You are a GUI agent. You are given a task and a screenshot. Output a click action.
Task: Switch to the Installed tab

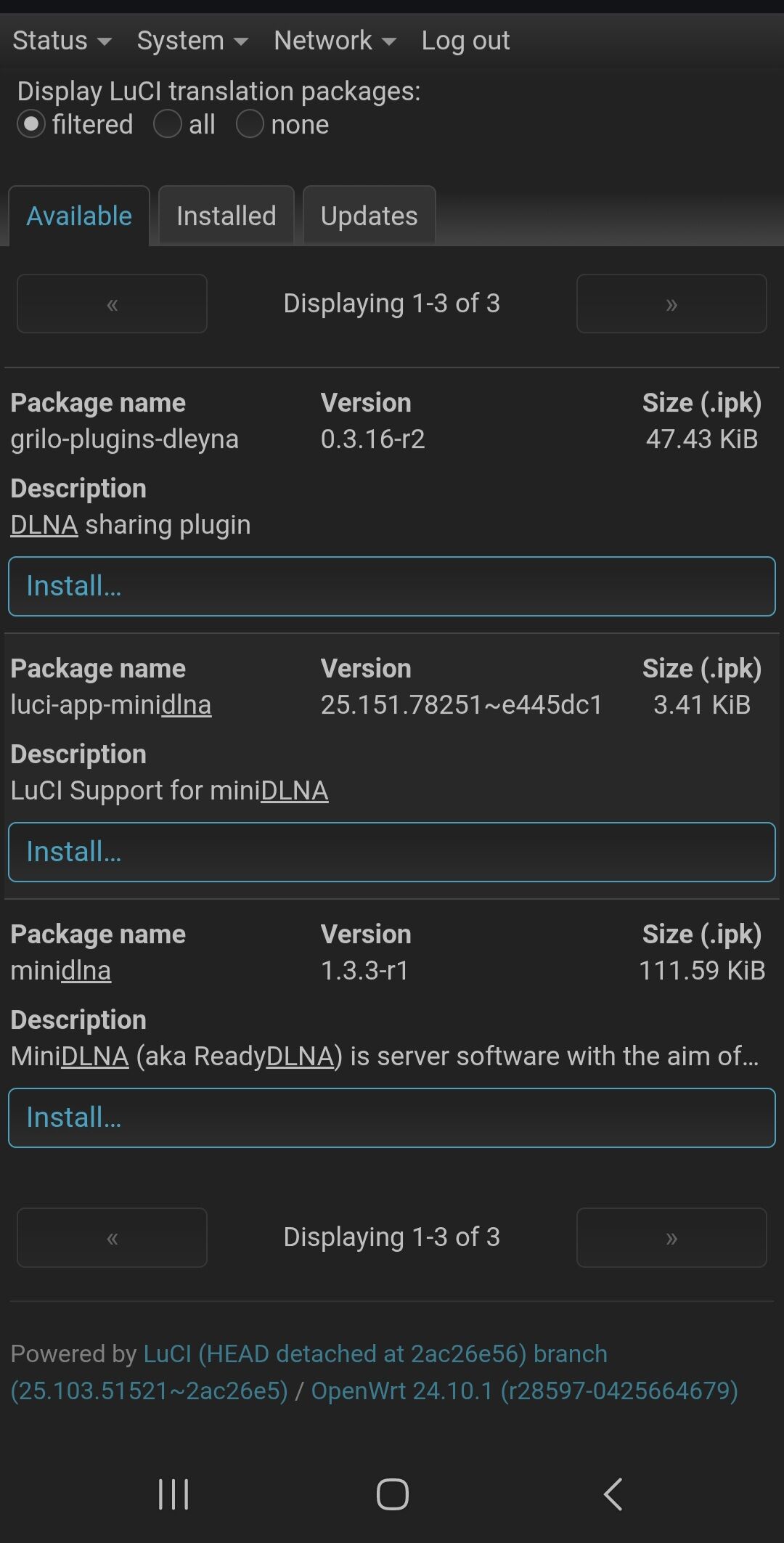click(x=226, y=216)
